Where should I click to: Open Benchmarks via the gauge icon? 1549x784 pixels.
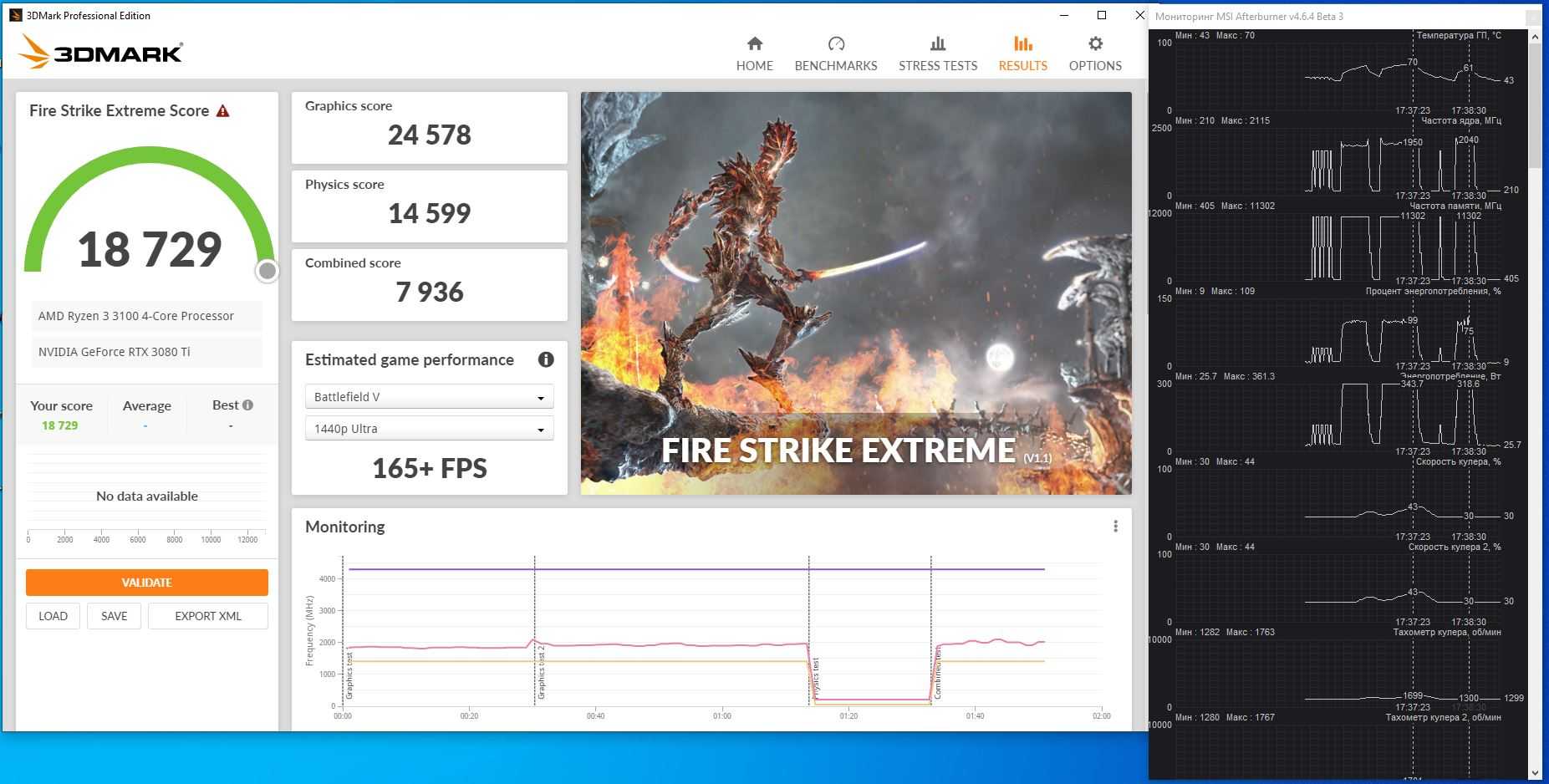(x=835, y=43)
